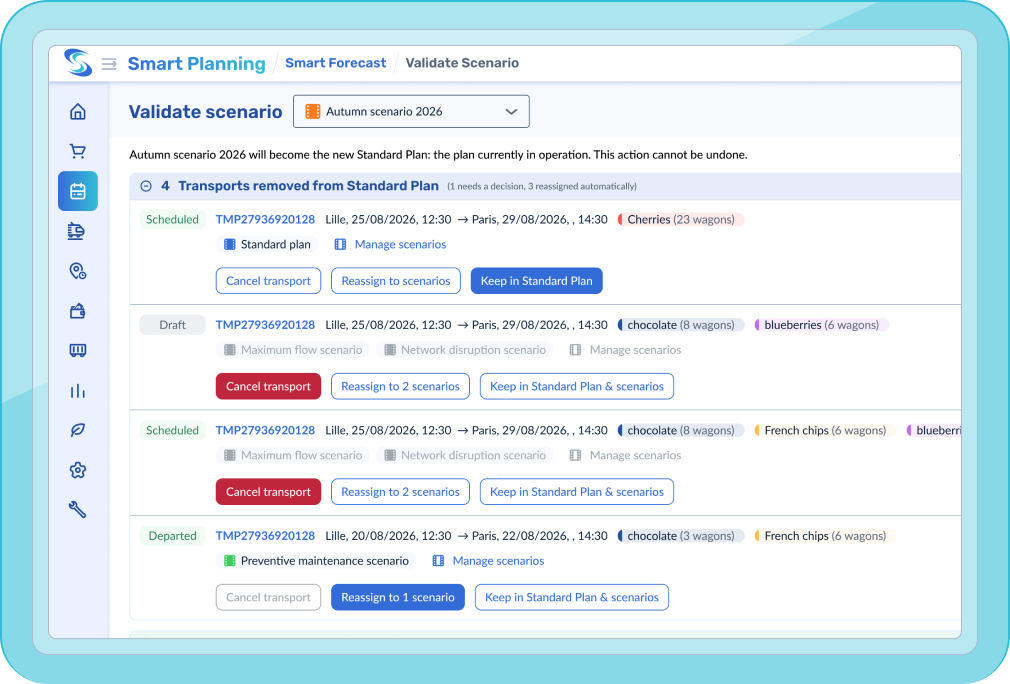Image resolution: width=1010 pixels, height=684 pixels.
Task: Open the wallet sidebar icon
Action: click(78, 311)
